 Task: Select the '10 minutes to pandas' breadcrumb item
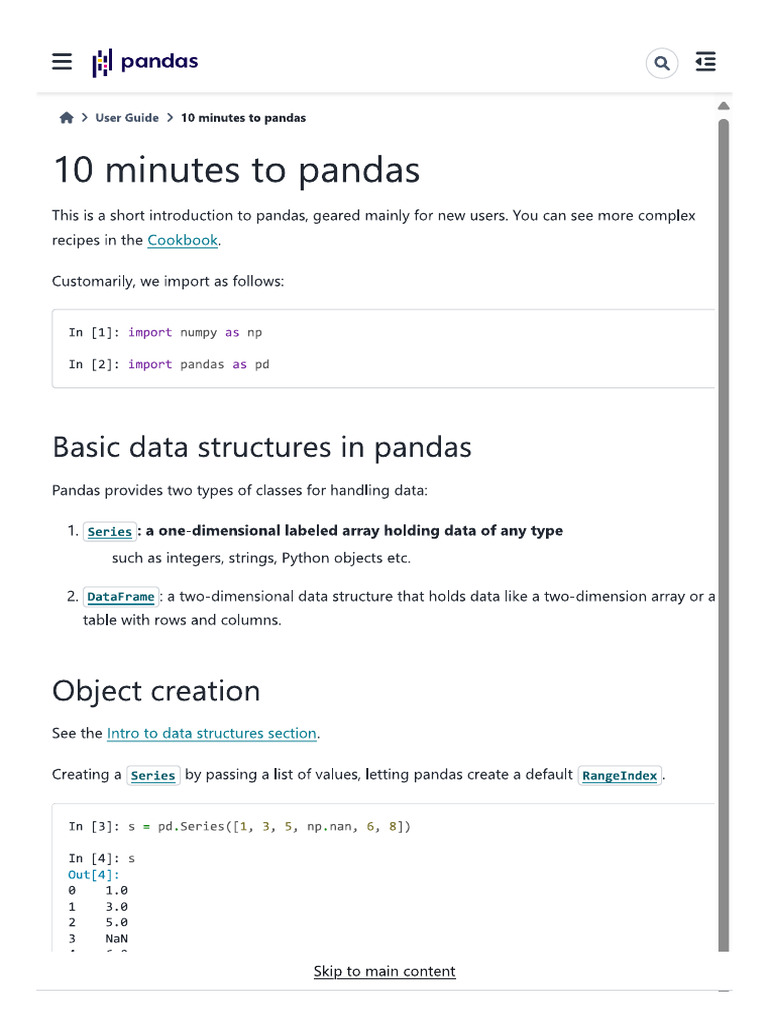pos(243,118)
